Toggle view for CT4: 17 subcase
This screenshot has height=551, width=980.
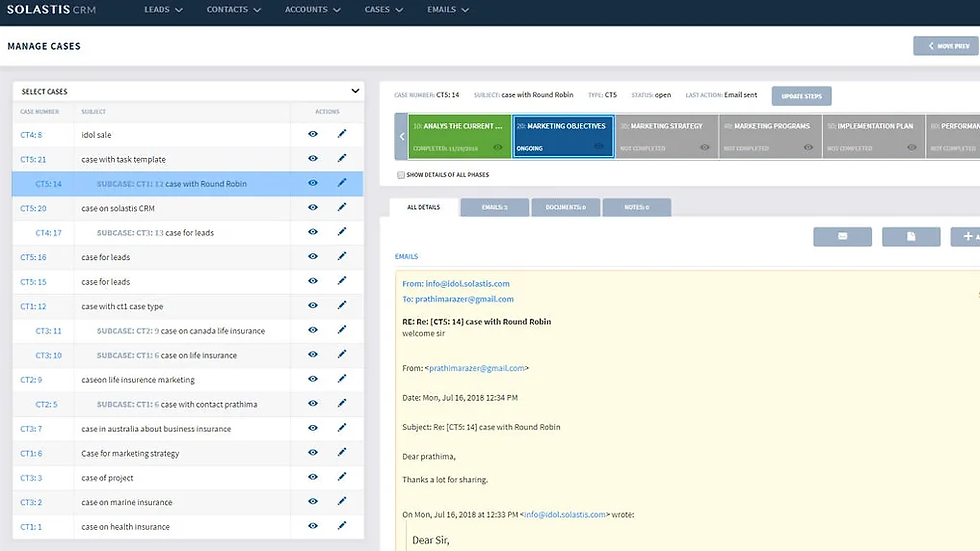click(x=313, y=231)
